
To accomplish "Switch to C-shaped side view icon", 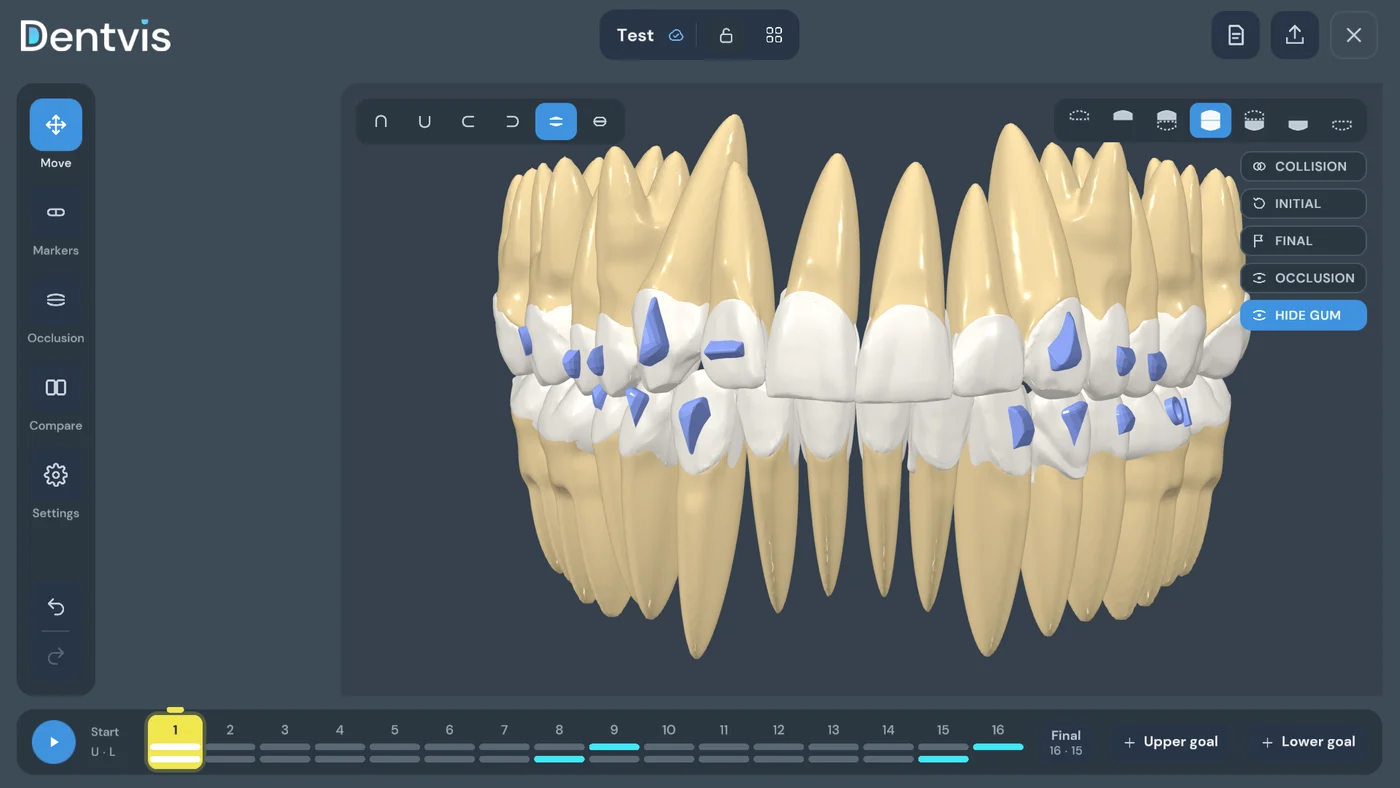I will (x=468, y=121).
